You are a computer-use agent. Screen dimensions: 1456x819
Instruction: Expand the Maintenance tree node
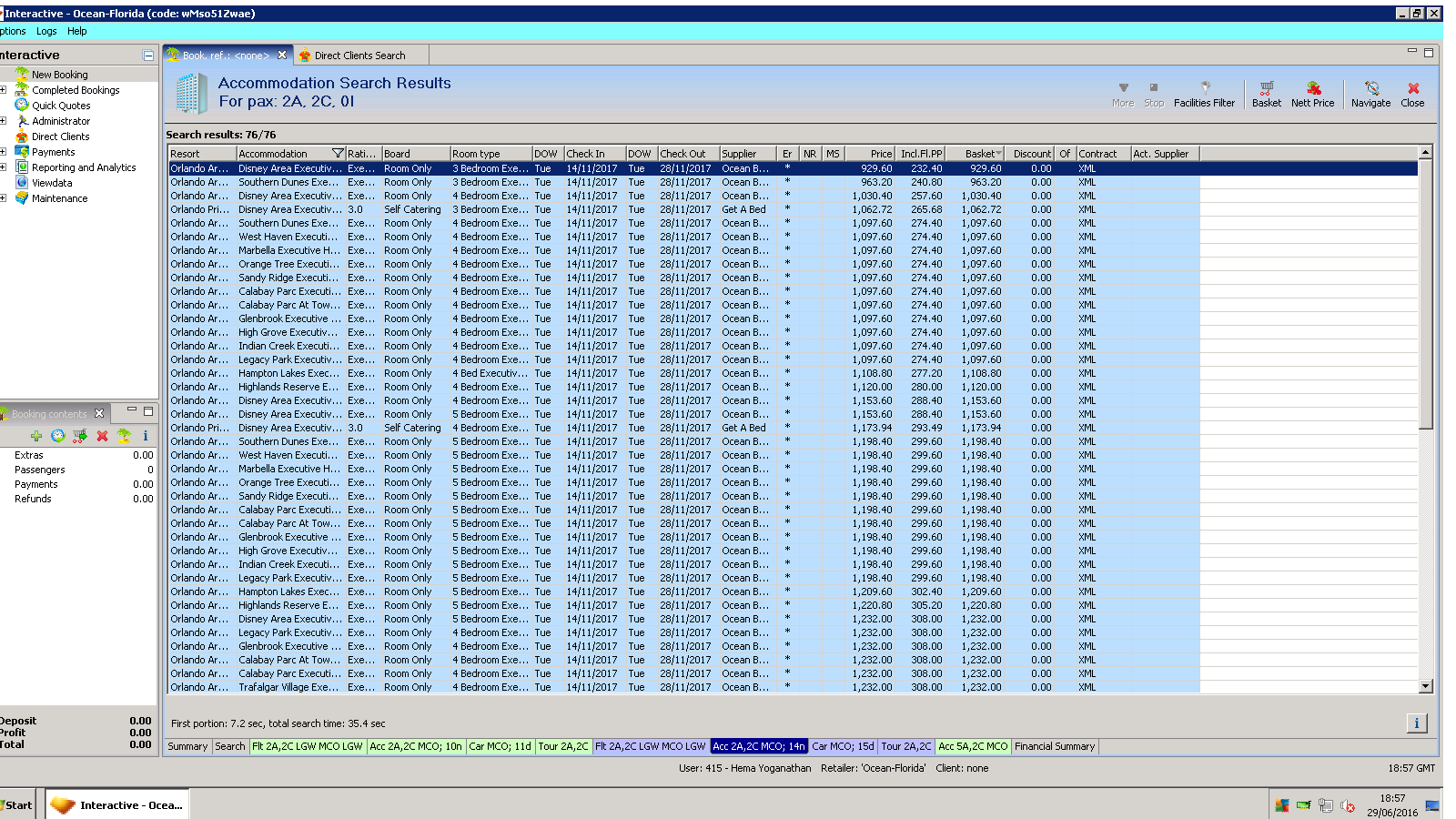tap(4, 198)
